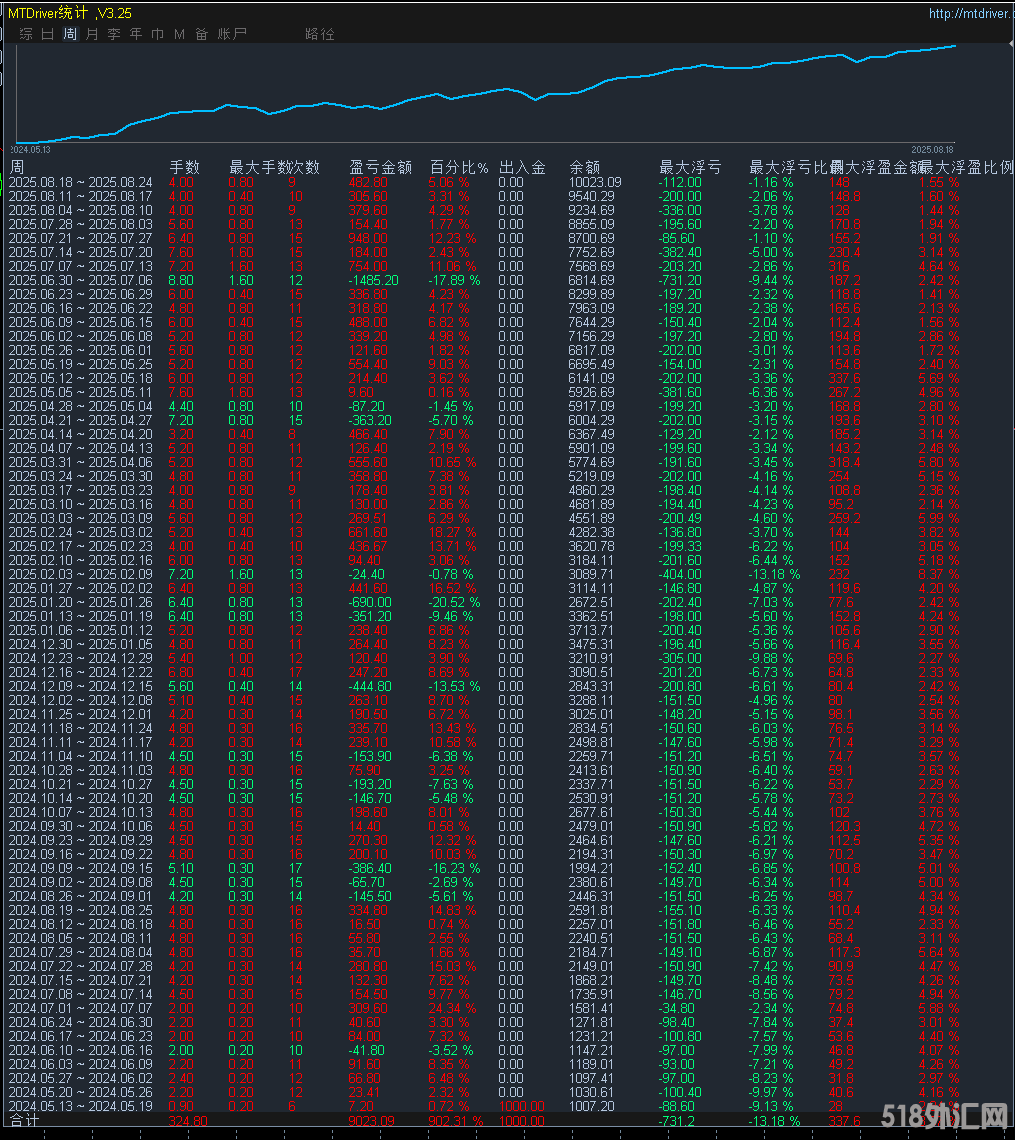The height and width of the screenshot is (1140, 1015).
Task: Open the 路径 path selector
Action: pos(320,33)
